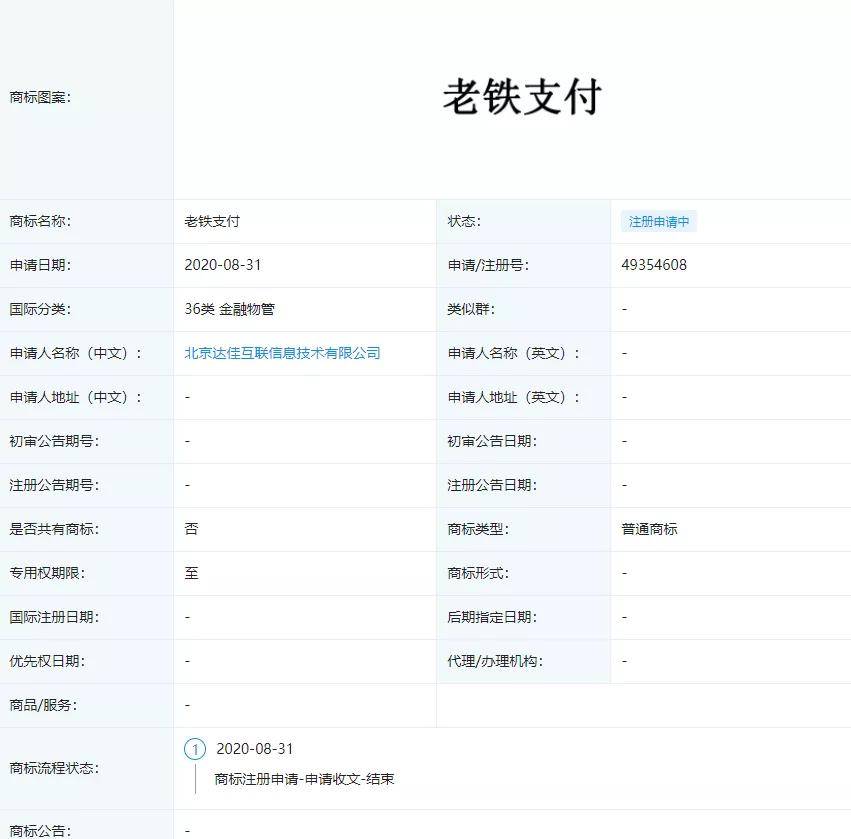Click the 国际分类 field label

40,309
